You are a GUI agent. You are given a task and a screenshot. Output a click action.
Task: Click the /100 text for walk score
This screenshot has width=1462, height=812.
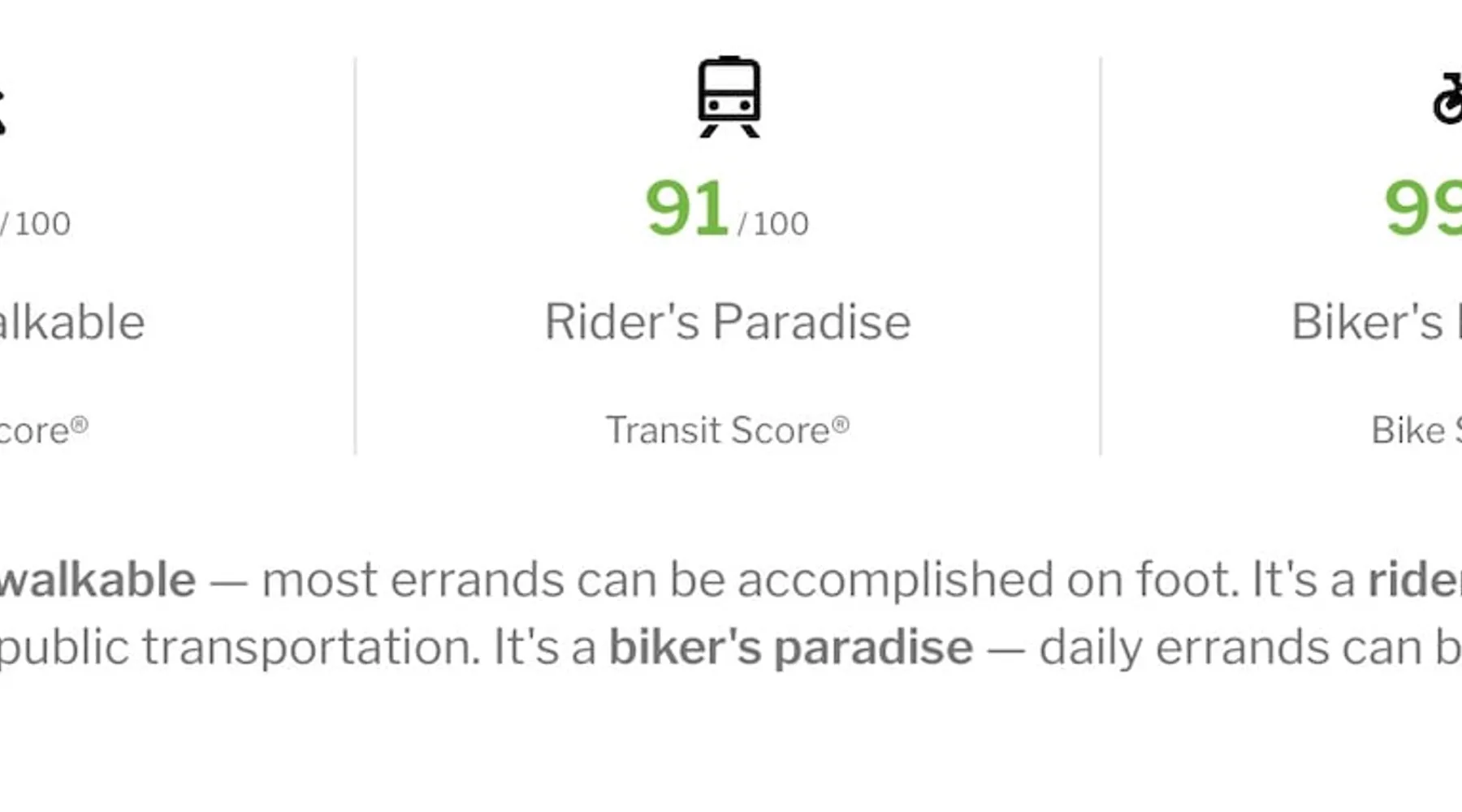[37, 224]
